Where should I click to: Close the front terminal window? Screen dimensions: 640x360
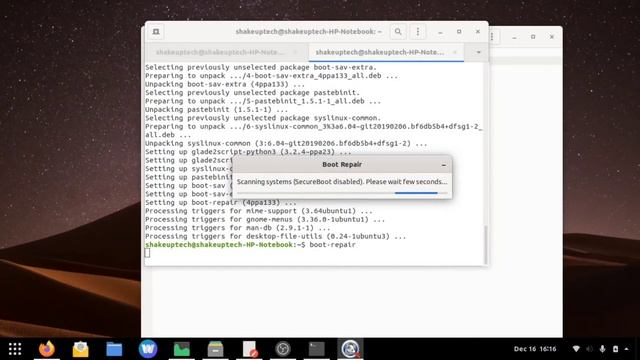[x=478, y=31]
